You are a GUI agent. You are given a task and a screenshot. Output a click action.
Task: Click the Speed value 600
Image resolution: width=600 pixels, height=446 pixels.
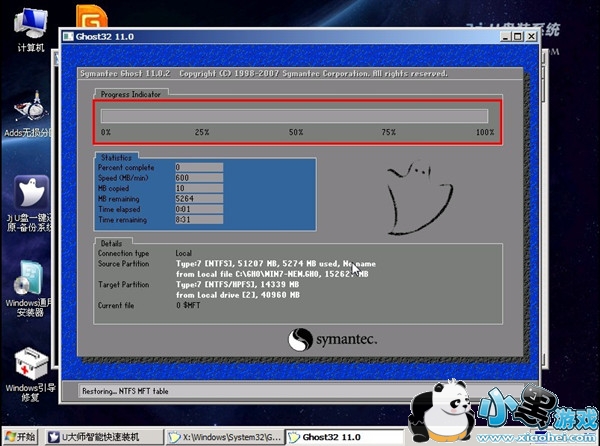[199, 178]
